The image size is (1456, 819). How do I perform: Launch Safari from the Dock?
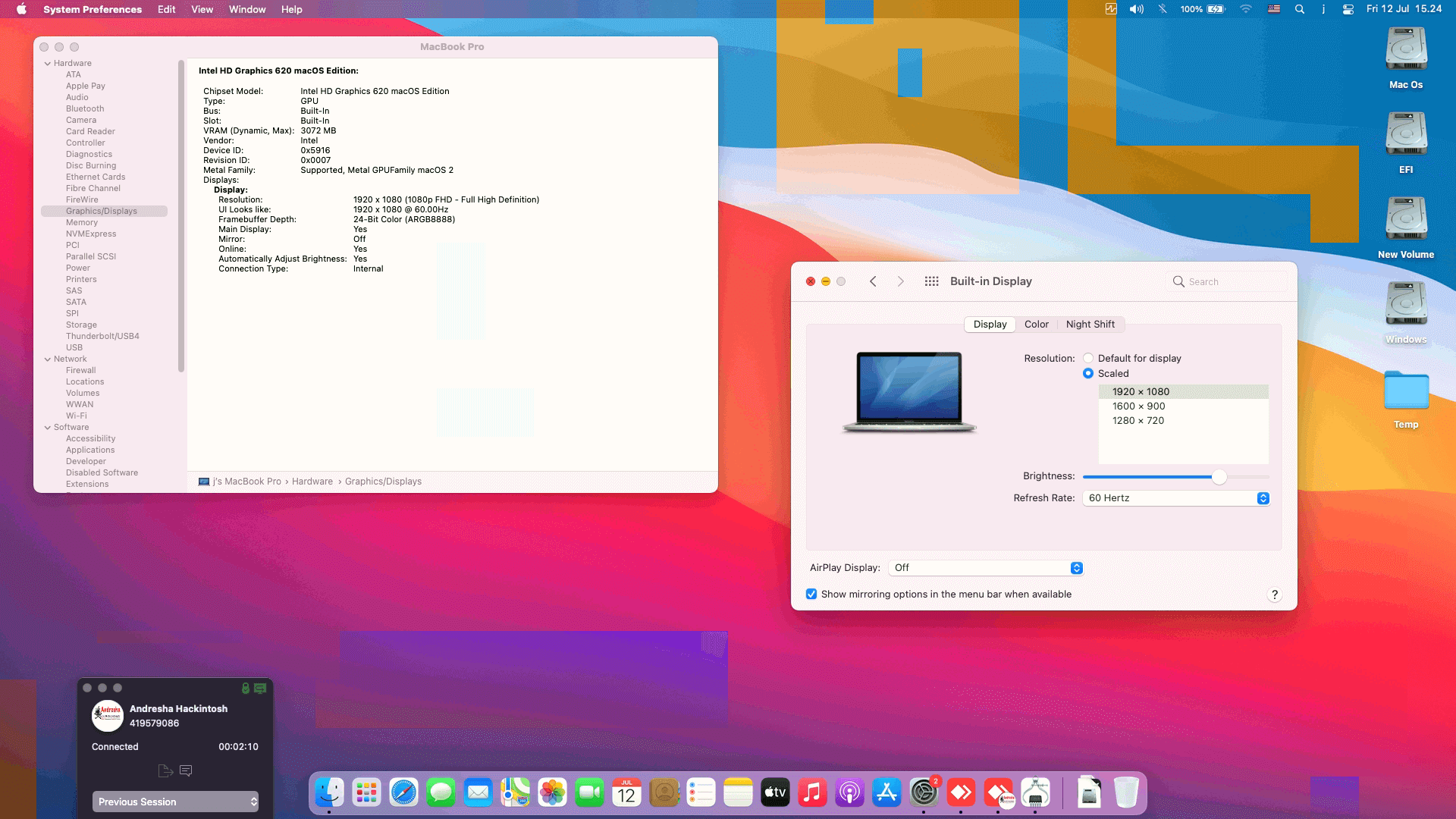point(403,793)
